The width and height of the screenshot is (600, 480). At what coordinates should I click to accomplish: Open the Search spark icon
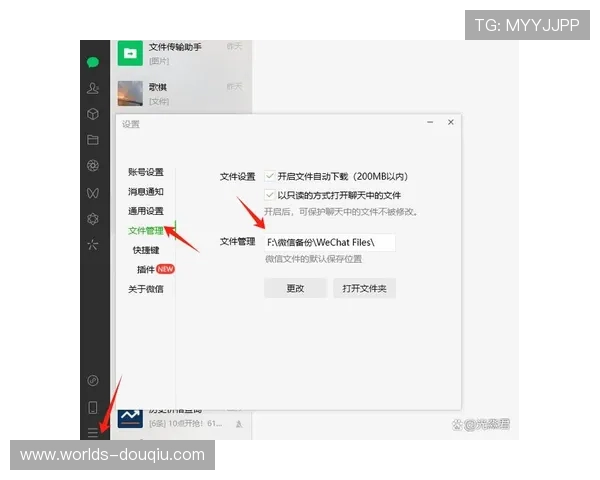tap(93, 244)
